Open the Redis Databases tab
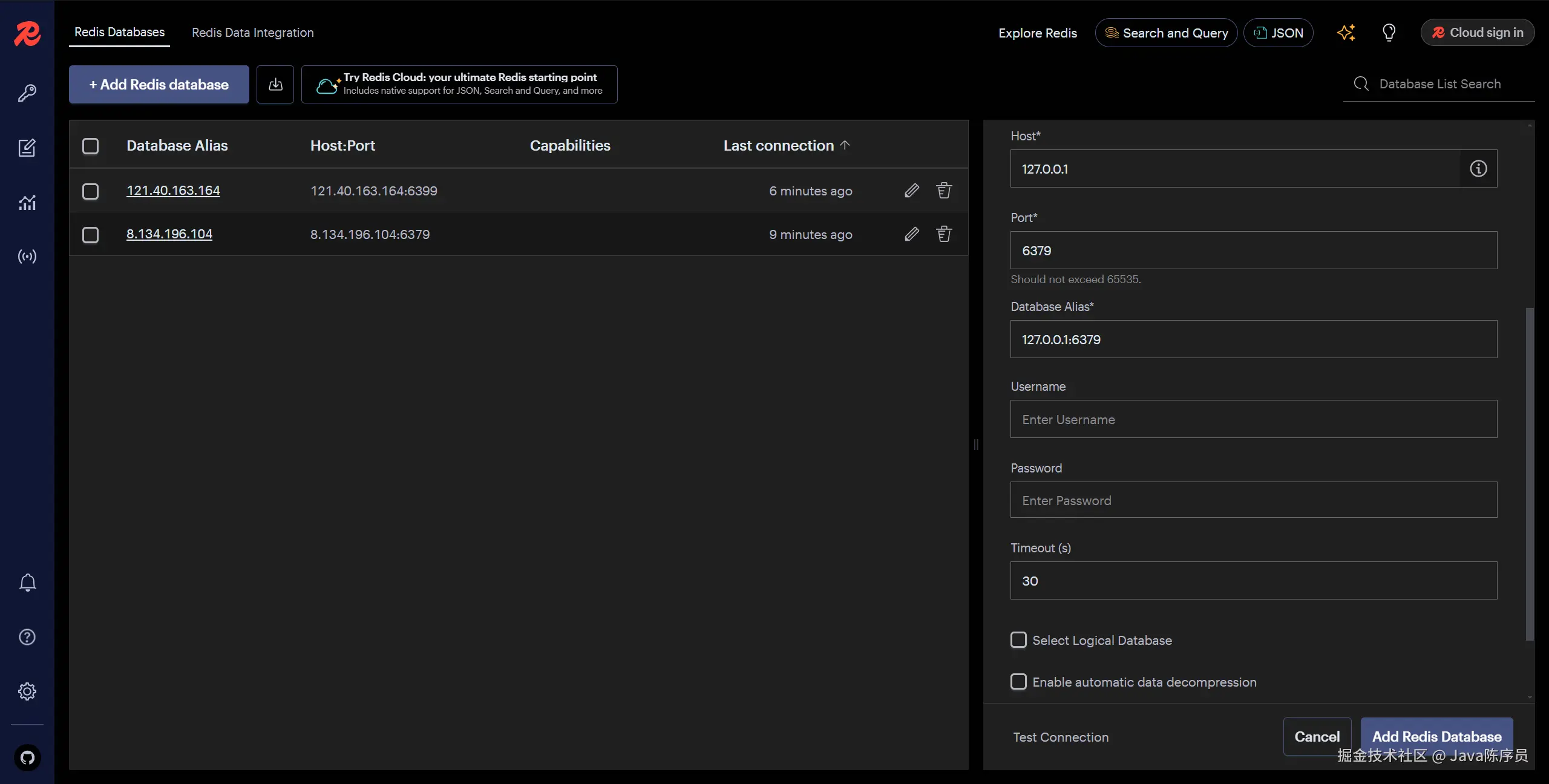This screenshot has width=1549, height=784. click(x=119, y=32)
